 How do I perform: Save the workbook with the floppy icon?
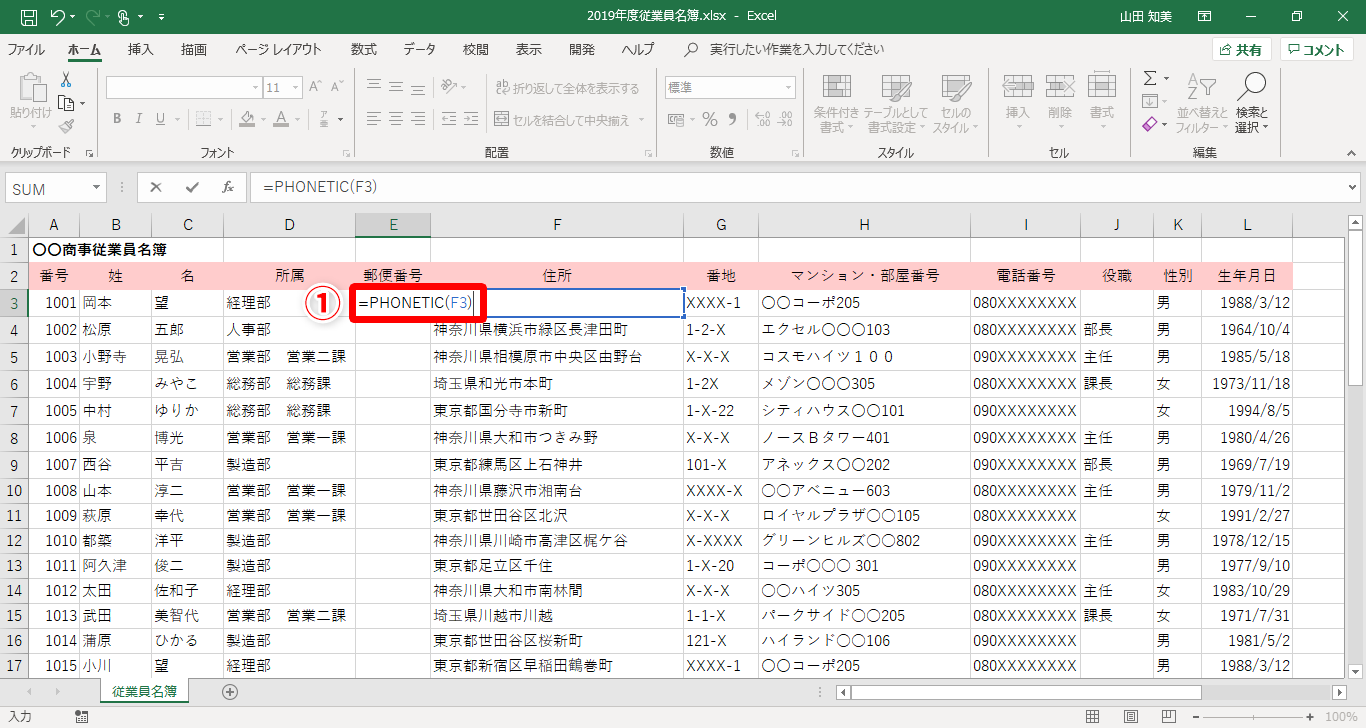point(29,16)
